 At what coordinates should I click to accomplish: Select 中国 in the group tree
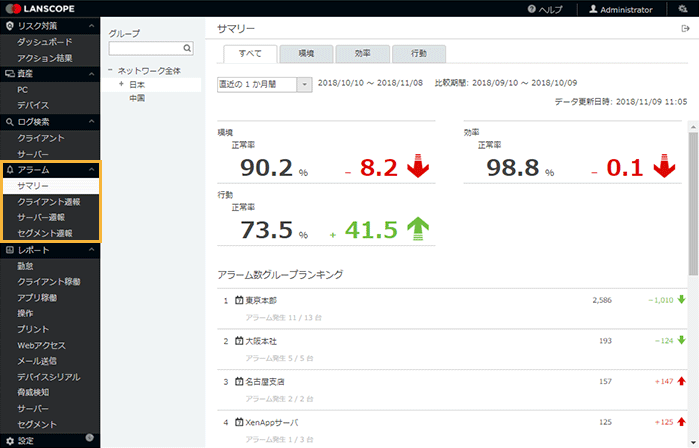(137, 99)
